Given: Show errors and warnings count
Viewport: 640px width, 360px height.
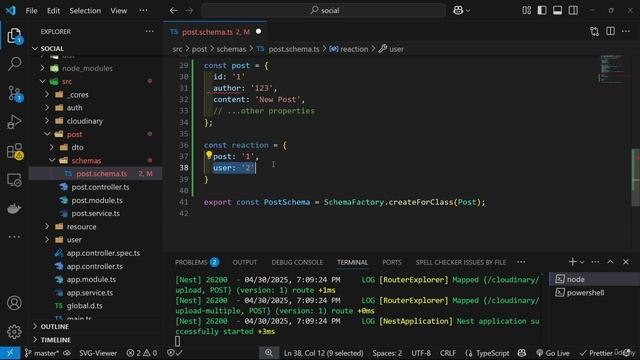Looking at the screenshot, I should [142, 353].
